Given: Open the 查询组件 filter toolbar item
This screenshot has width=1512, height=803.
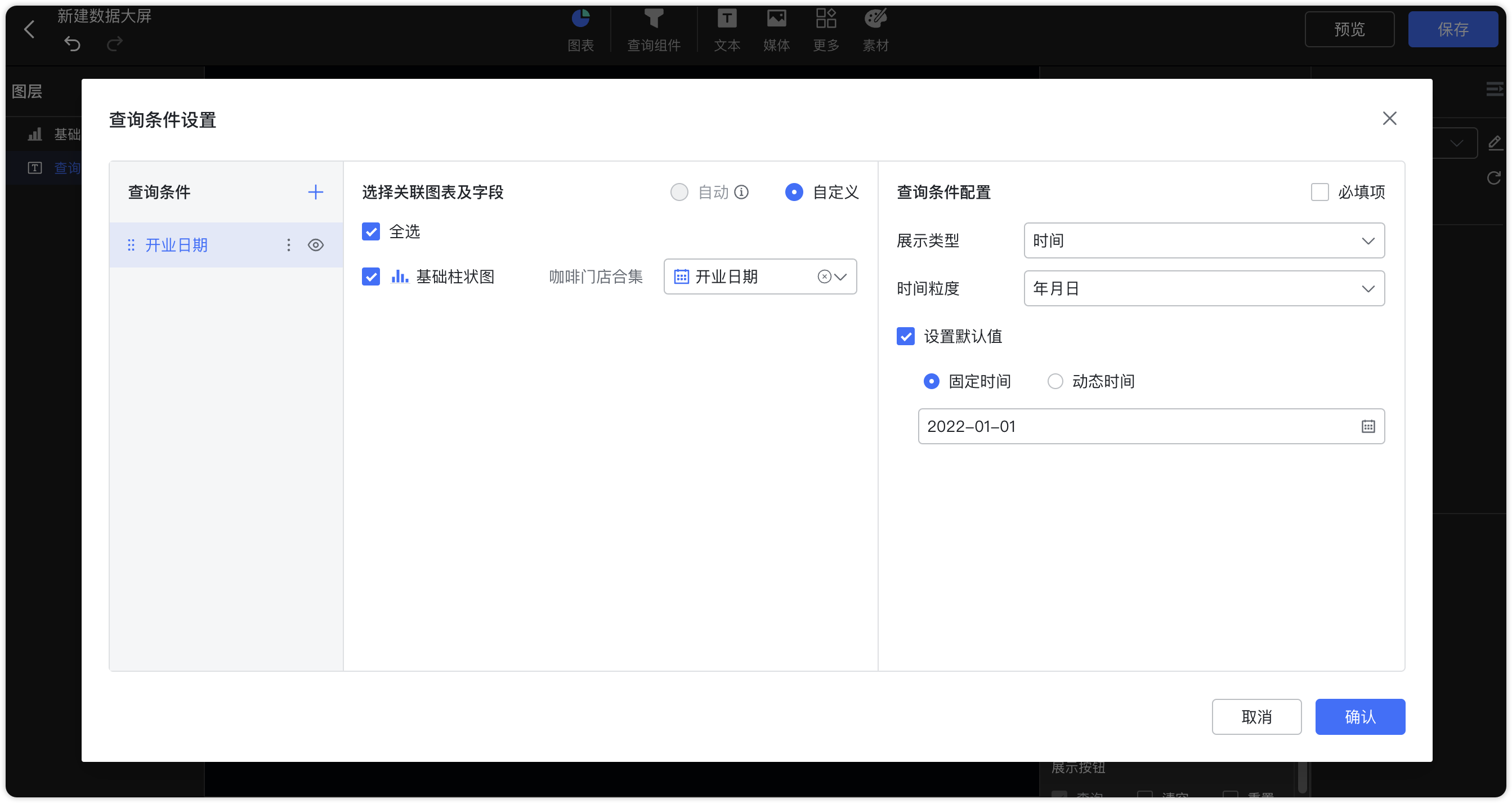Looking at the screenshot, I should tap(654, 30).
